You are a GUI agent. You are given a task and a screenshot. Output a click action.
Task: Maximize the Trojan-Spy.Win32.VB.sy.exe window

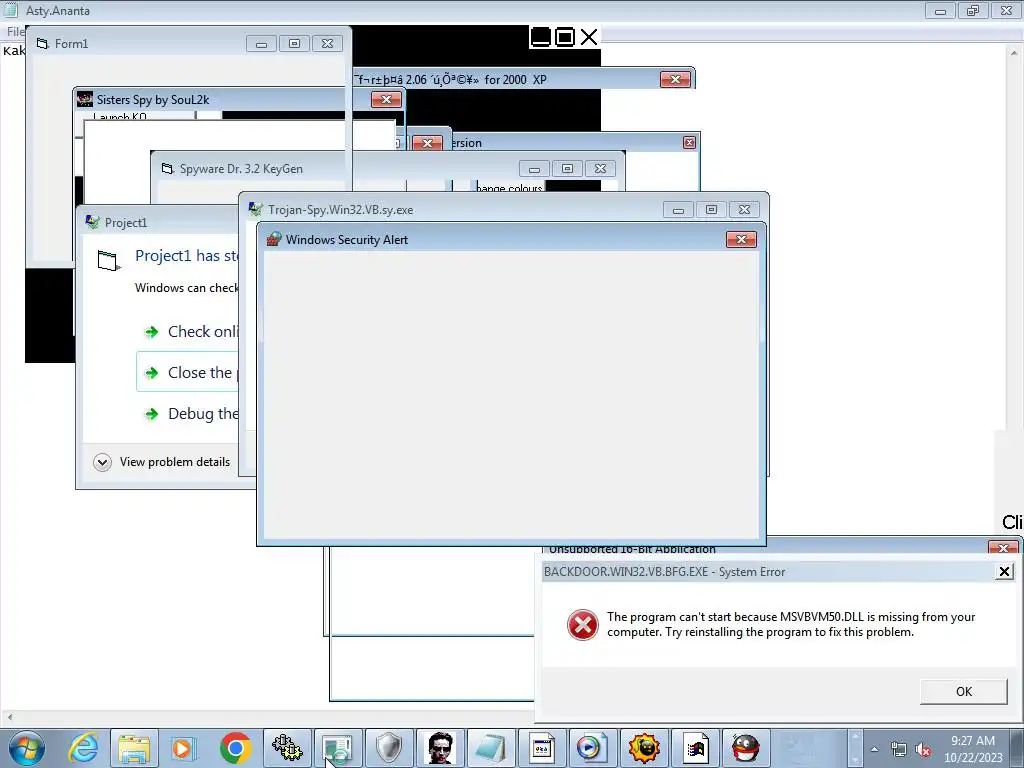[711, 210]
